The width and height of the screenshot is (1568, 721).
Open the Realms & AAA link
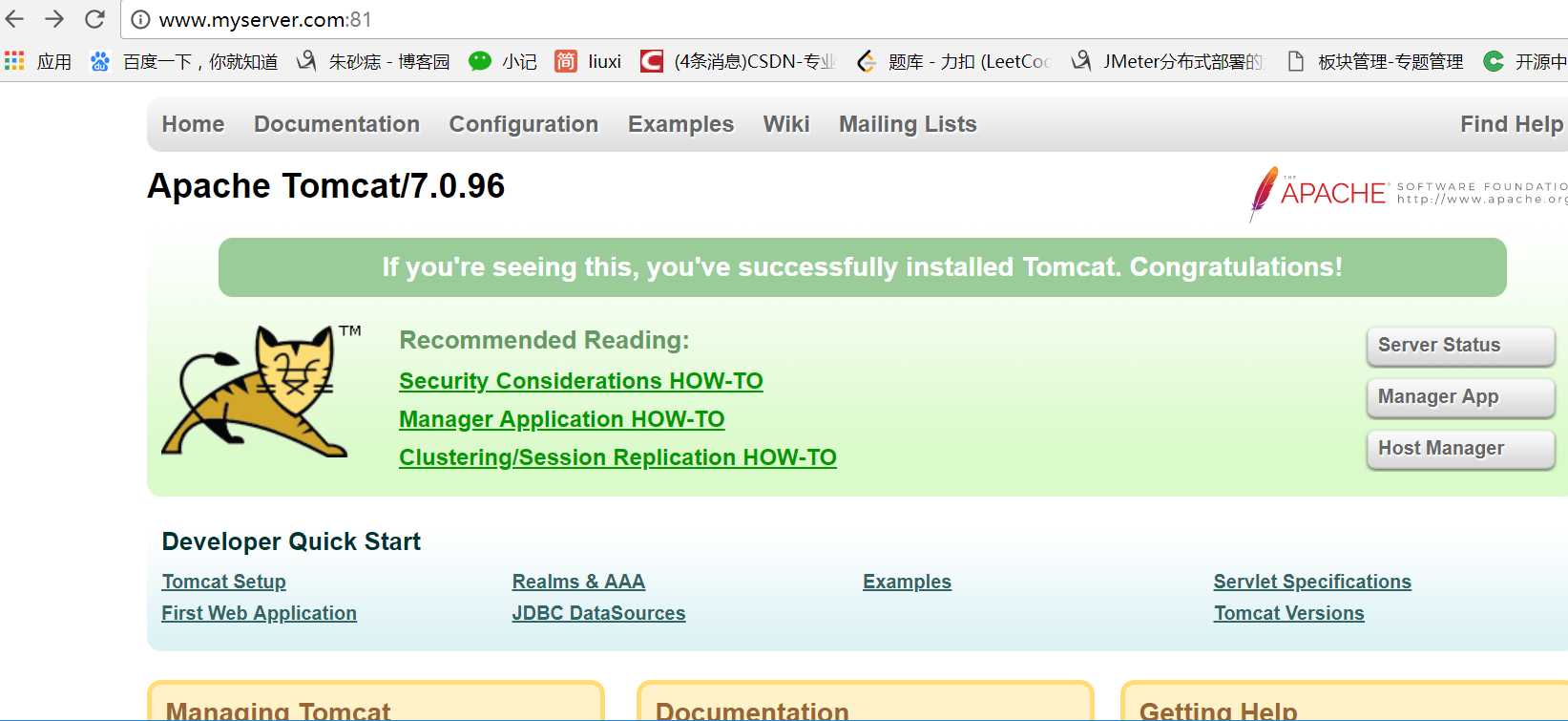(578, 582)
